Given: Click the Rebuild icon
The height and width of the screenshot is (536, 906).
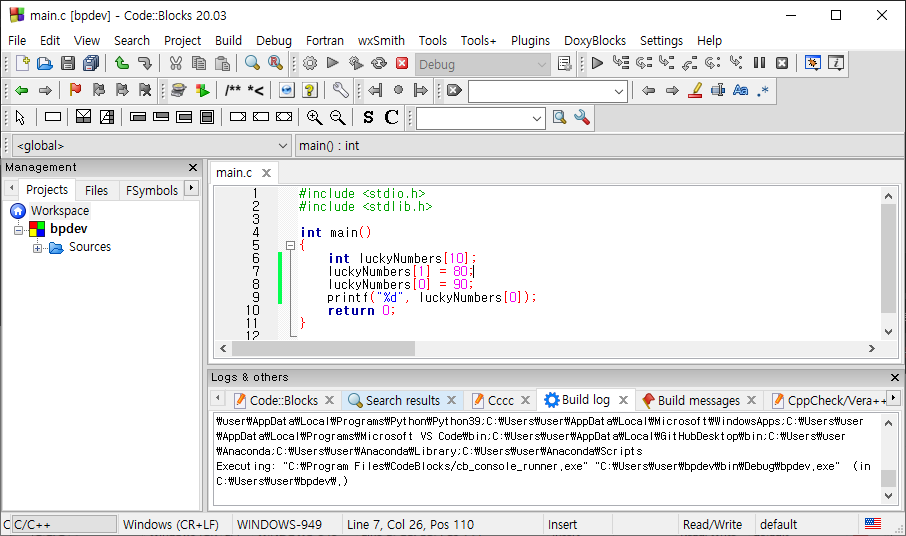Looking at the screenshot, I should click(x=379, y=63).
